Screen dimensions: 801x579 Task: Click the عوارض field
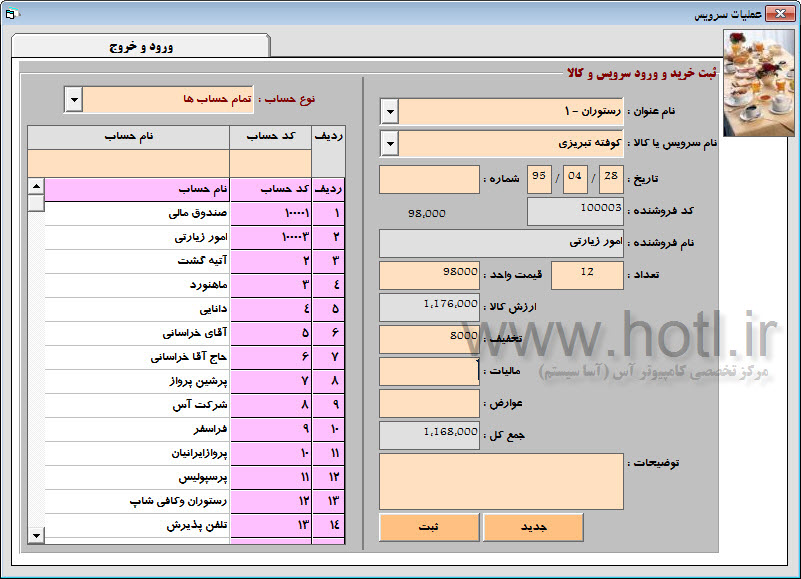pos(430,403)
